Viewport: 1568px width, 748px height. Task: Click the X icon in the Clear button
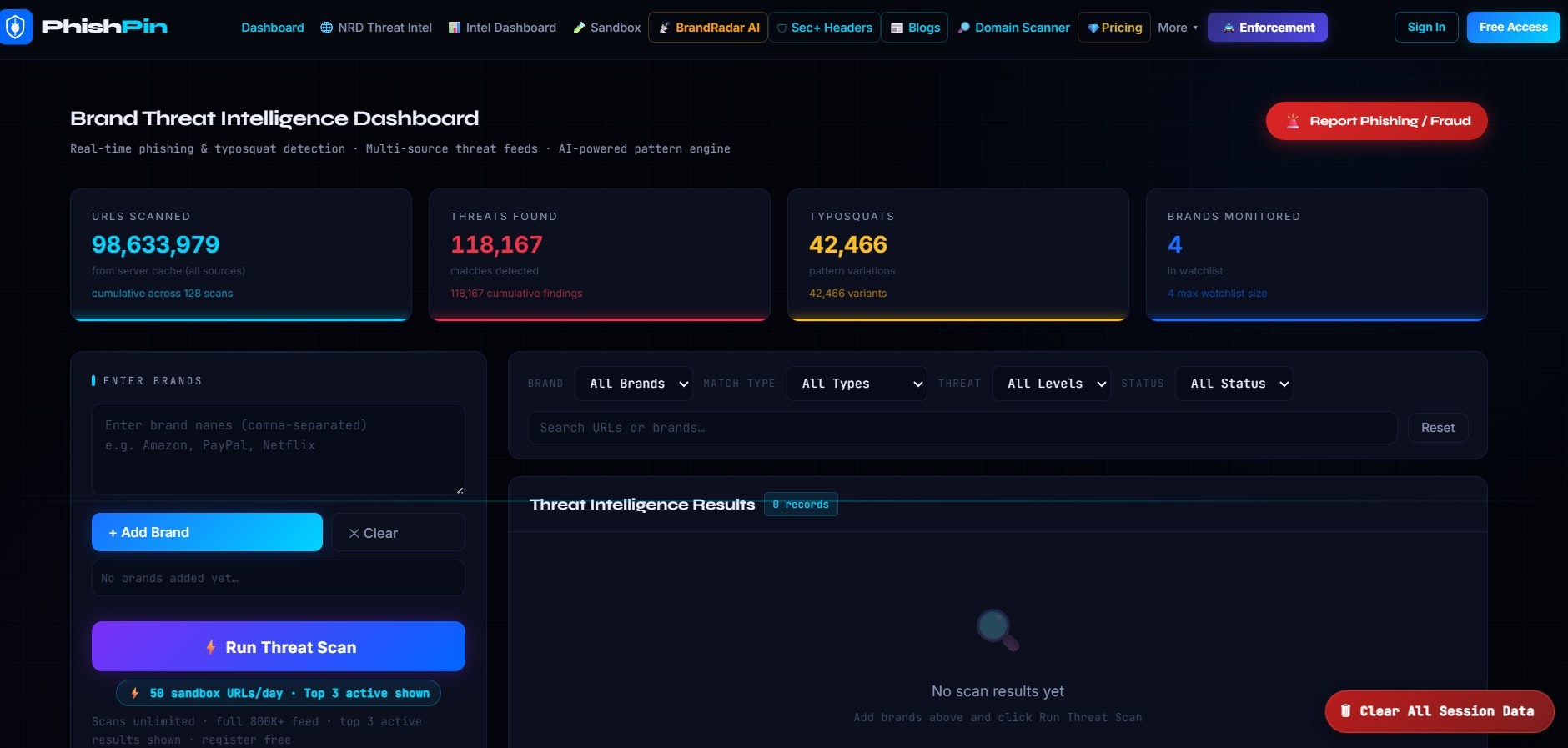coord(354,533)
